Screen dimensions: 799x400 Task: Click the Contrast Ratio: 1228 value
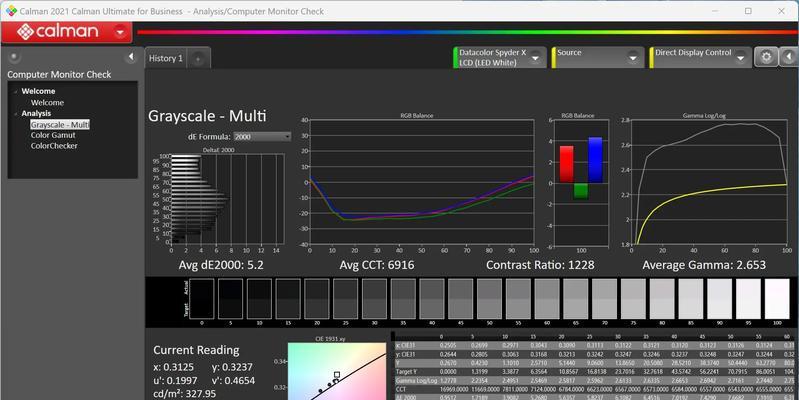pos(540,265)
